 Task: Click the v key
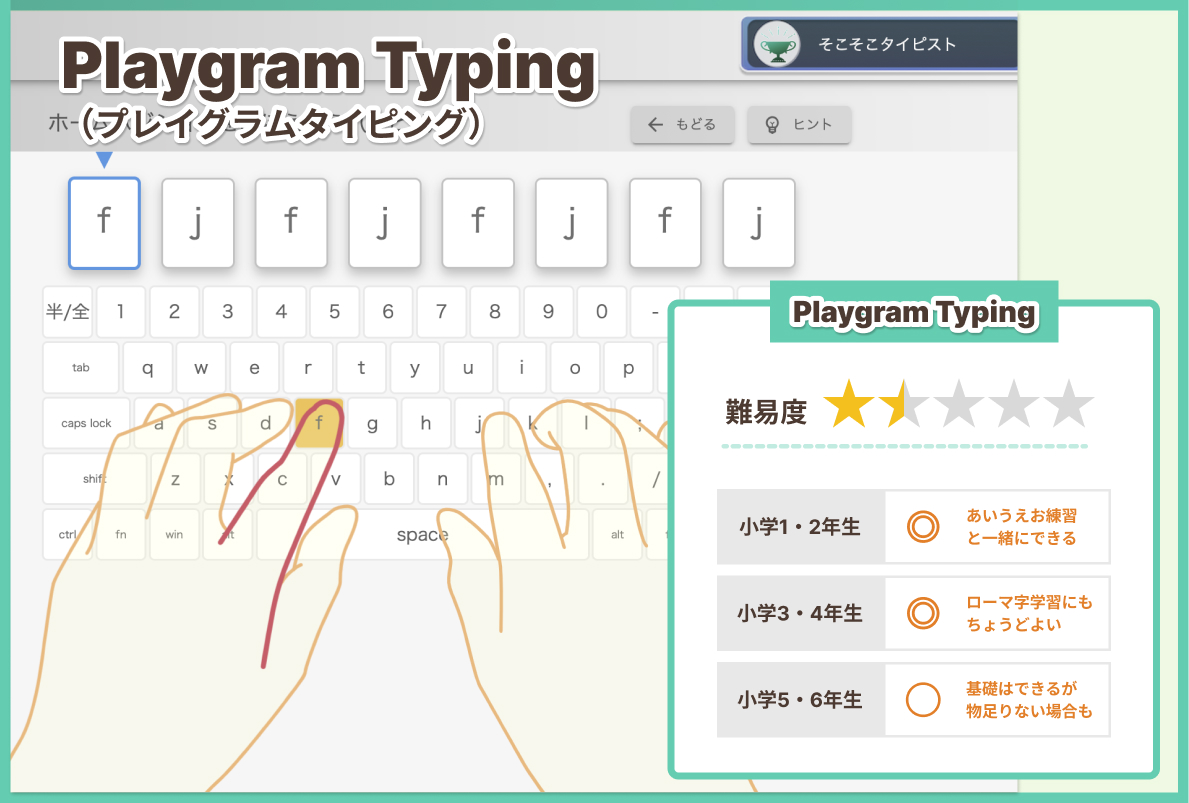336,478
